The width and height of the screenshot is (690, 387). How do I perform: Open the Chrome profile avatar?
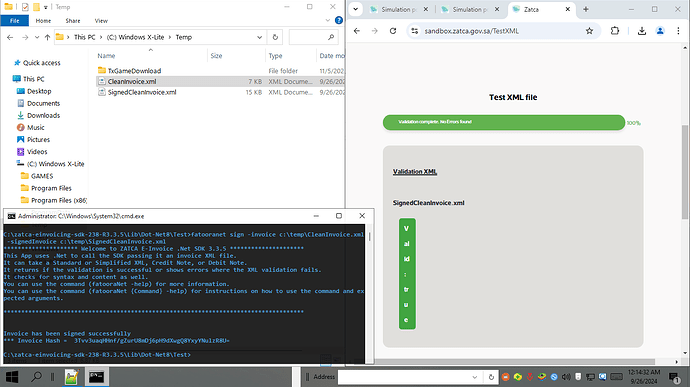[660, 31]
